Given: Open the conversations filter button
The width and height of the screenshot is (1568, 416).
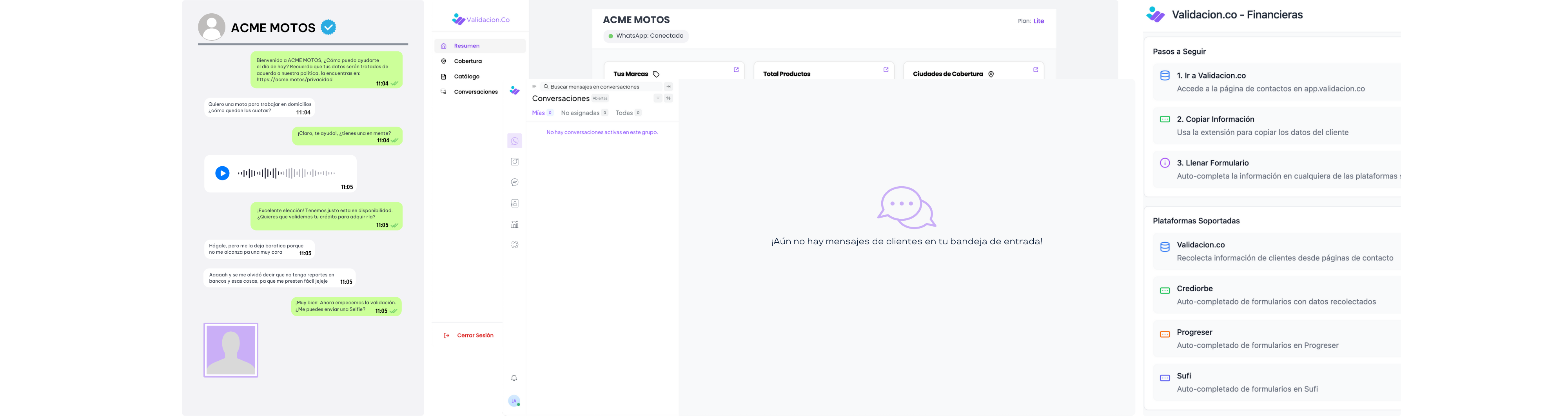Looking at the screenshot, I should (x=658, y=98).
